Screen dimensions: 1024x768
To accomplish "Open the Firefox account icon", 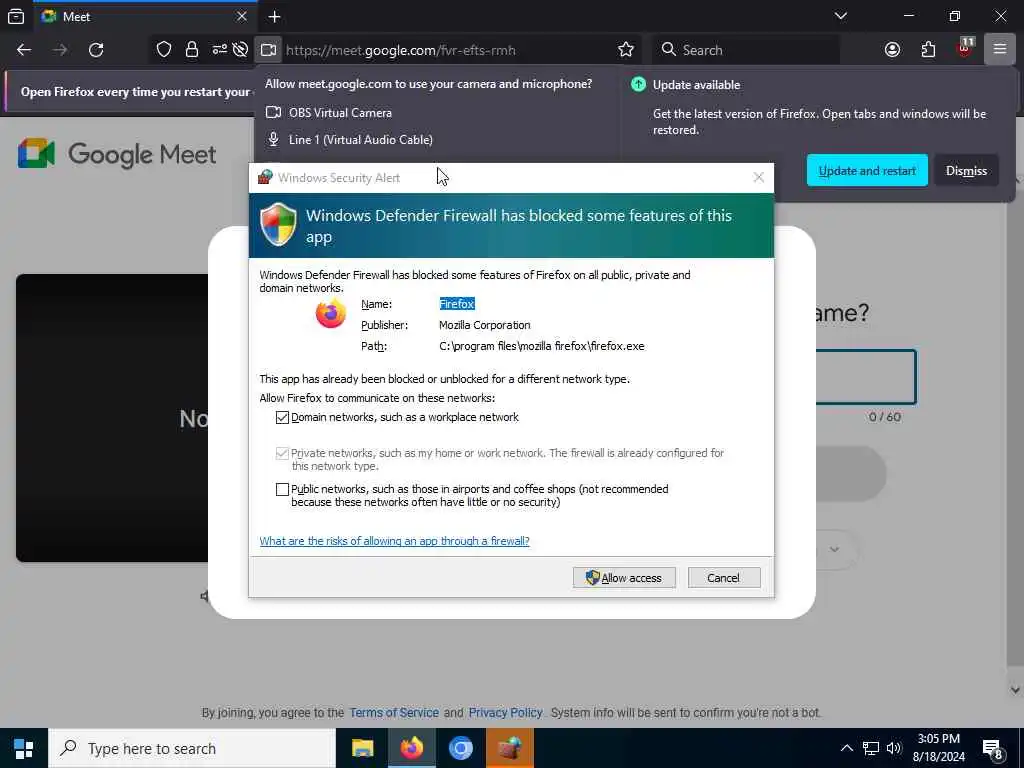I will click(892, 50).
